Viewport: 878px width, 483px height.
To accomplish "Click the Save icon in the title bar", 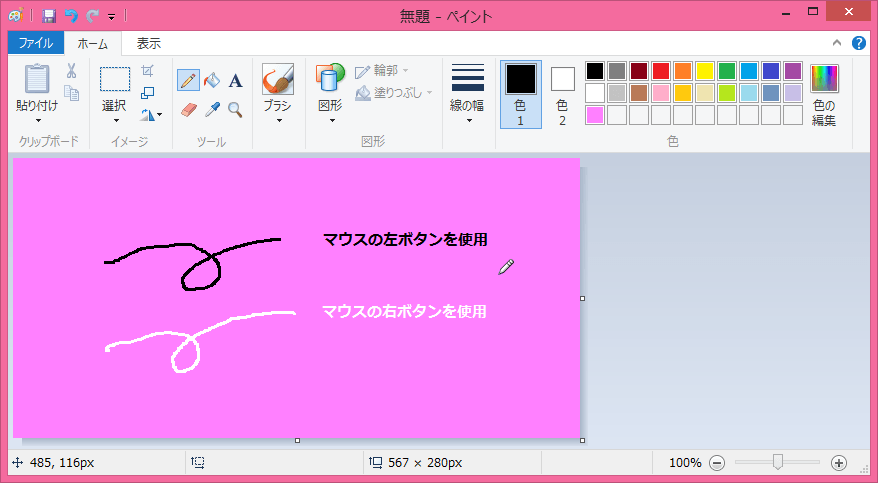I will click(x=49, y=16).
